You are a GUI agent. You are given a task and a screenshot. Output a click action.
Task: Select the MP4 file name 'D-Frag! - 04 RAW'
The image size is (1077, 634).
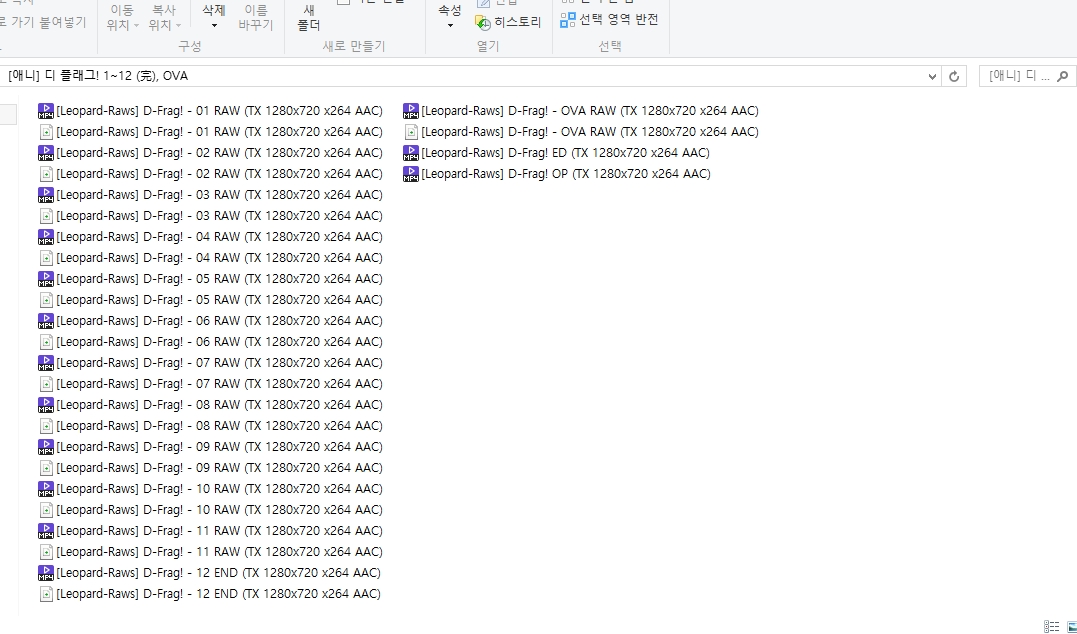click(219, 237)
